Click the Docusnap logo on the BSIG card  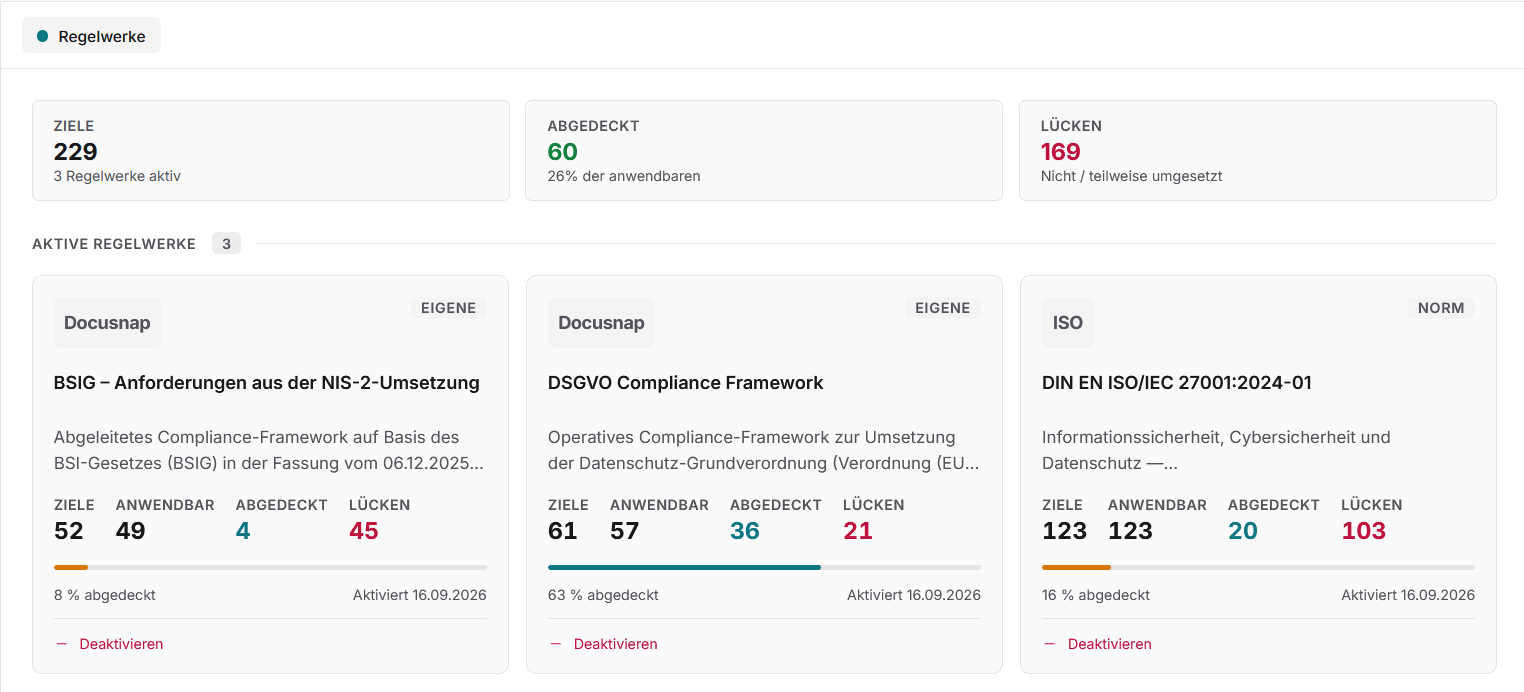pos(107,322)
